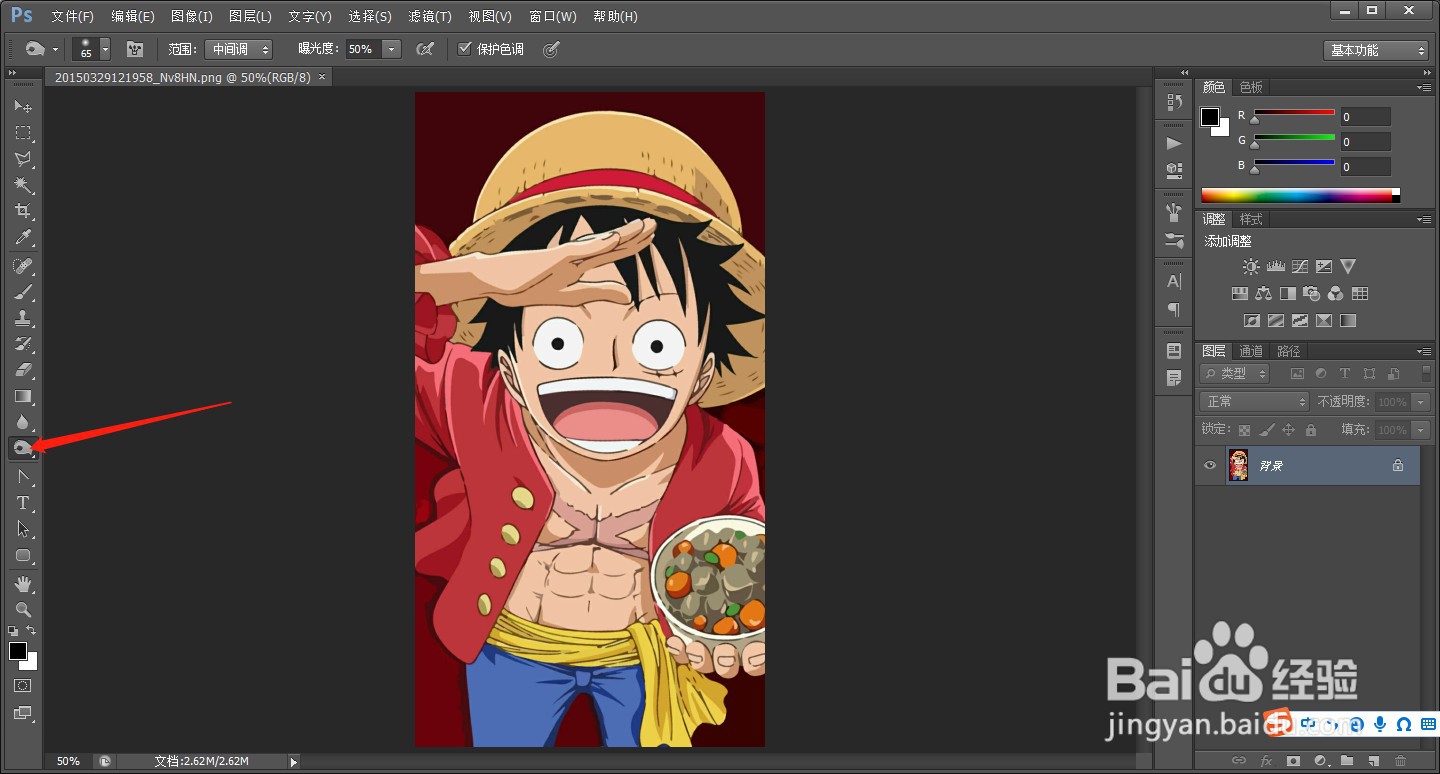Select the Path Selection tool

(x=23, y=529)
